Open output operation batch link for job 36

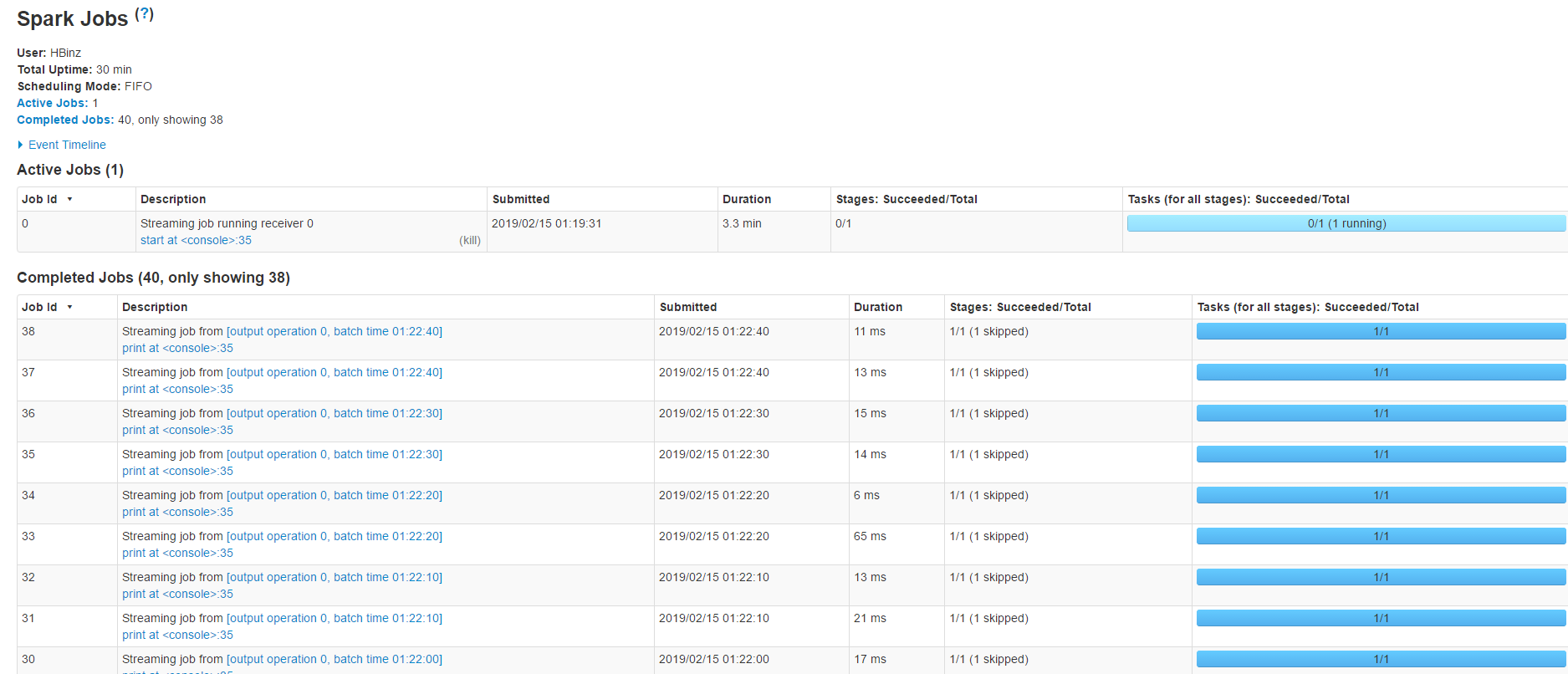pyautogui.click(x=335, y=413)
